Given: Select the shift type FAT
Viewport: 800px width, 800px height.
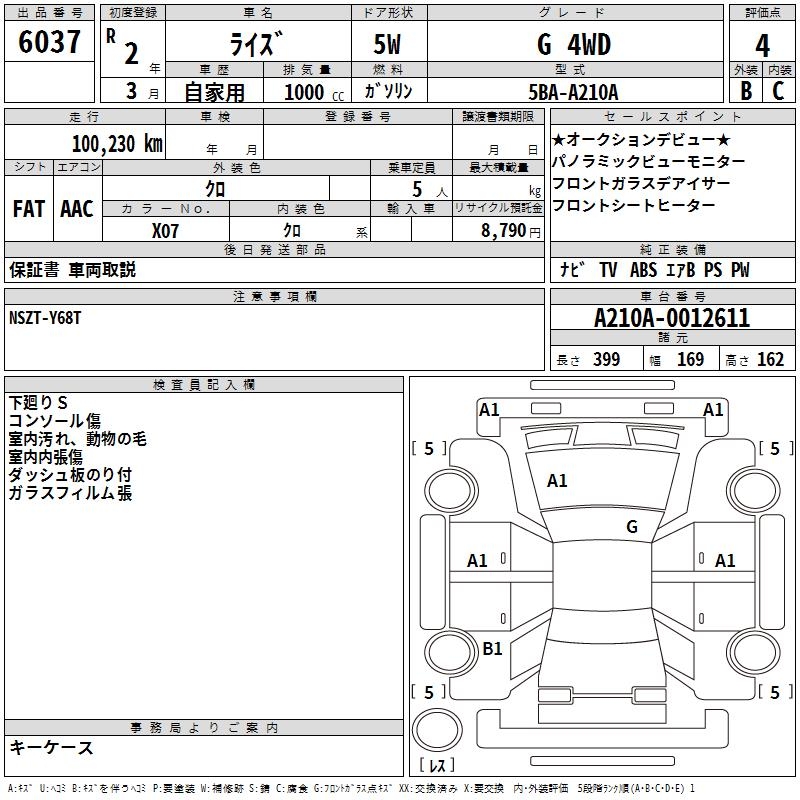Looking at the screenshot, I should (29, 209).
